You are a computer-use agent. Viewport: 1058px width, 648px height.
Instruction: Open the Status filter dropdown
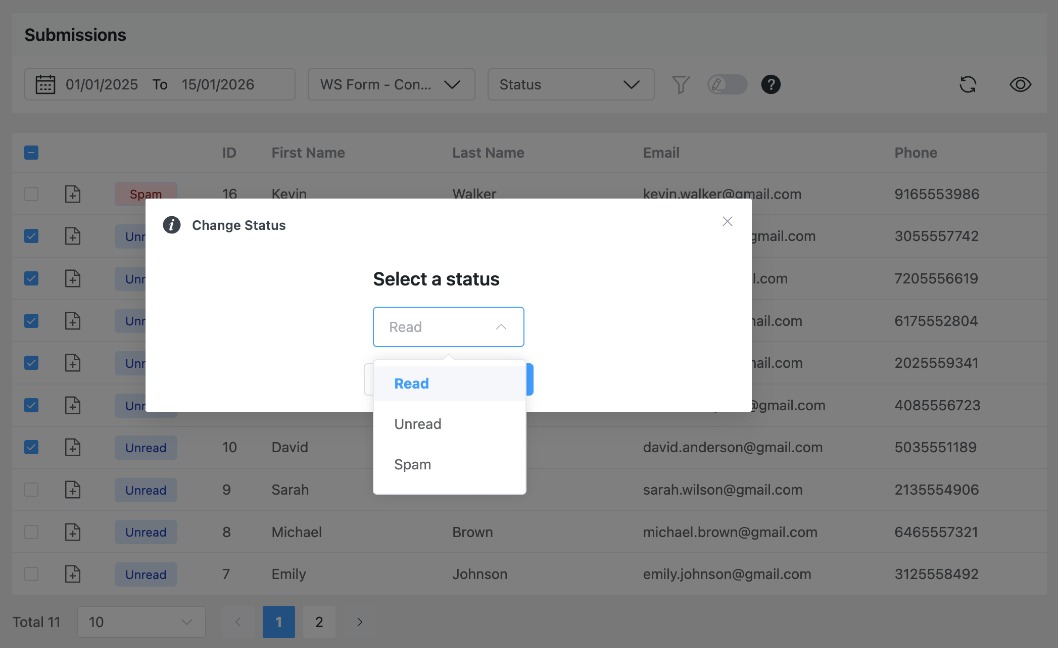coord(570,84)
